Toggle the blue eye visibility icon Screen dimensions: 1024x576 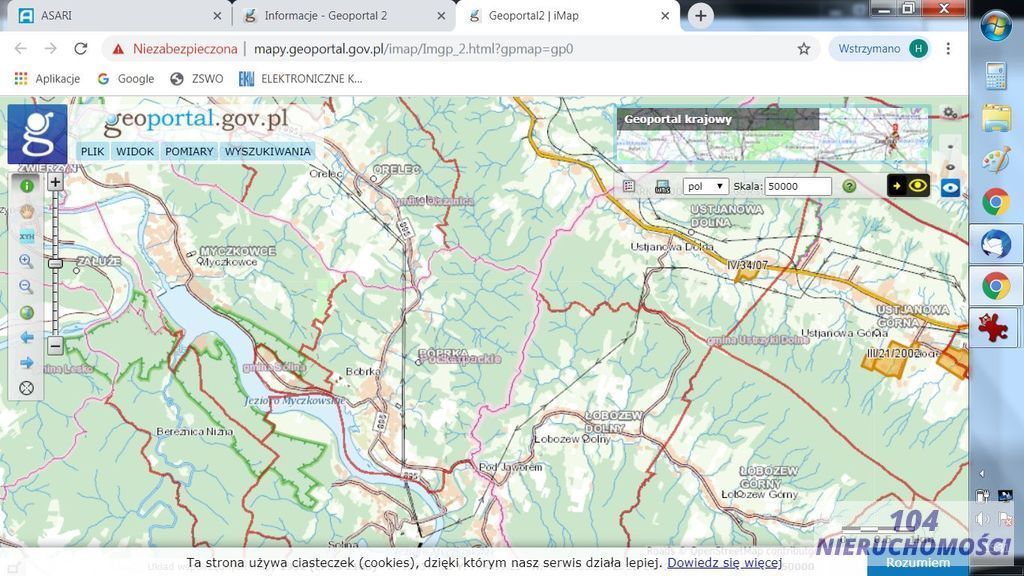coord(950,188)
